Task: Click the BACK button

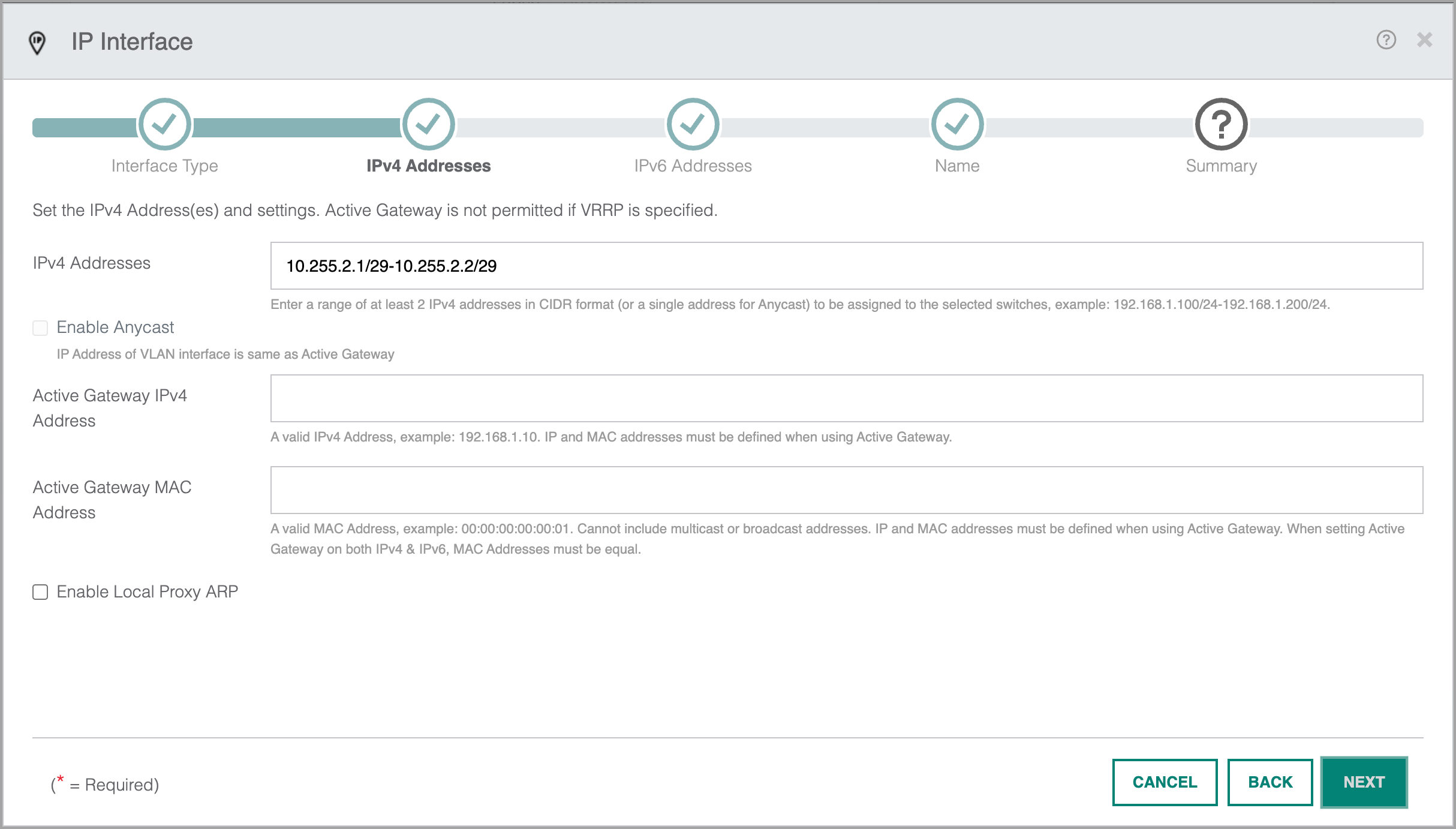Action: 1270,782
